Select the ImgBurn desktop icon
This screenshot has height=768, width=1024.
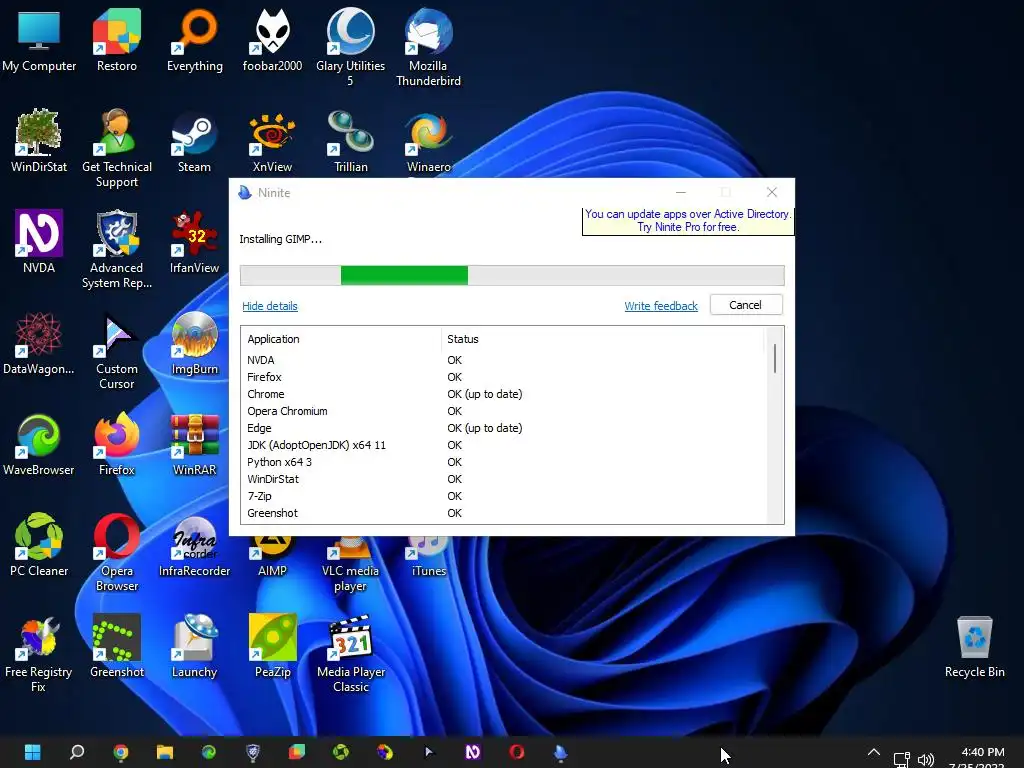tap(195, 344)
